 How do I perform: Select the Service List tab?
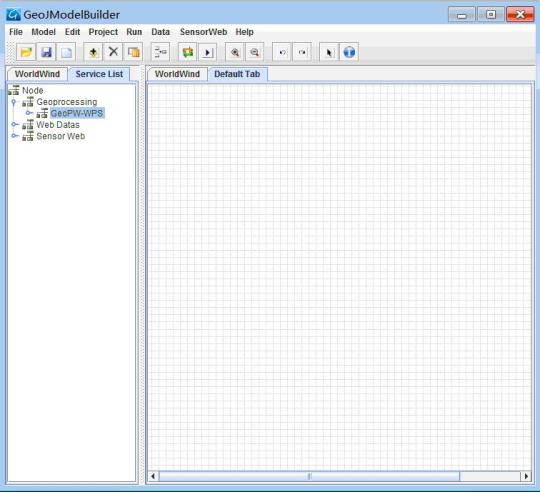[x=99, y=74]
